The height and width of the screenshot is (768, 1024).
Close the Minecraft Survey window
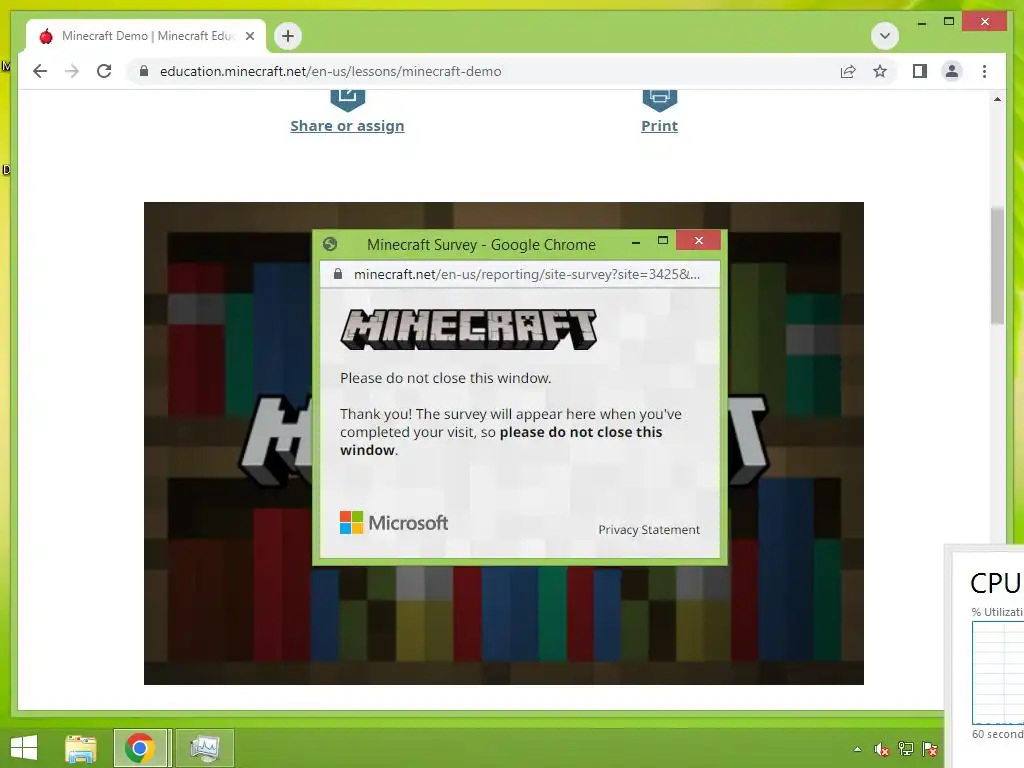tap(699, 240)
